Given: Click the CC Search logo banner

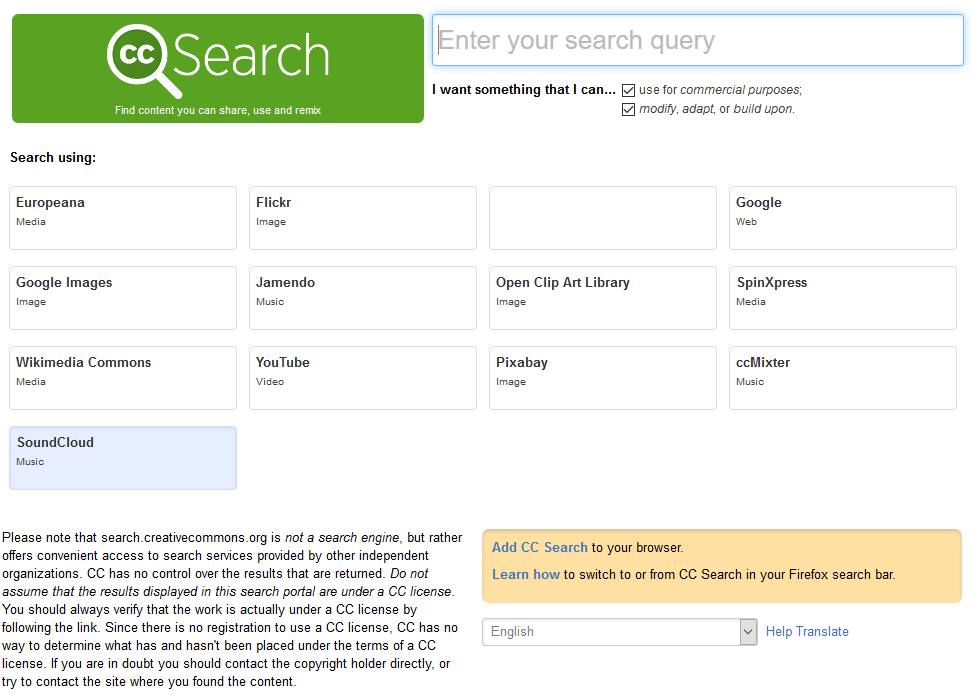Looking at the screenshot, I should [218, 69].
